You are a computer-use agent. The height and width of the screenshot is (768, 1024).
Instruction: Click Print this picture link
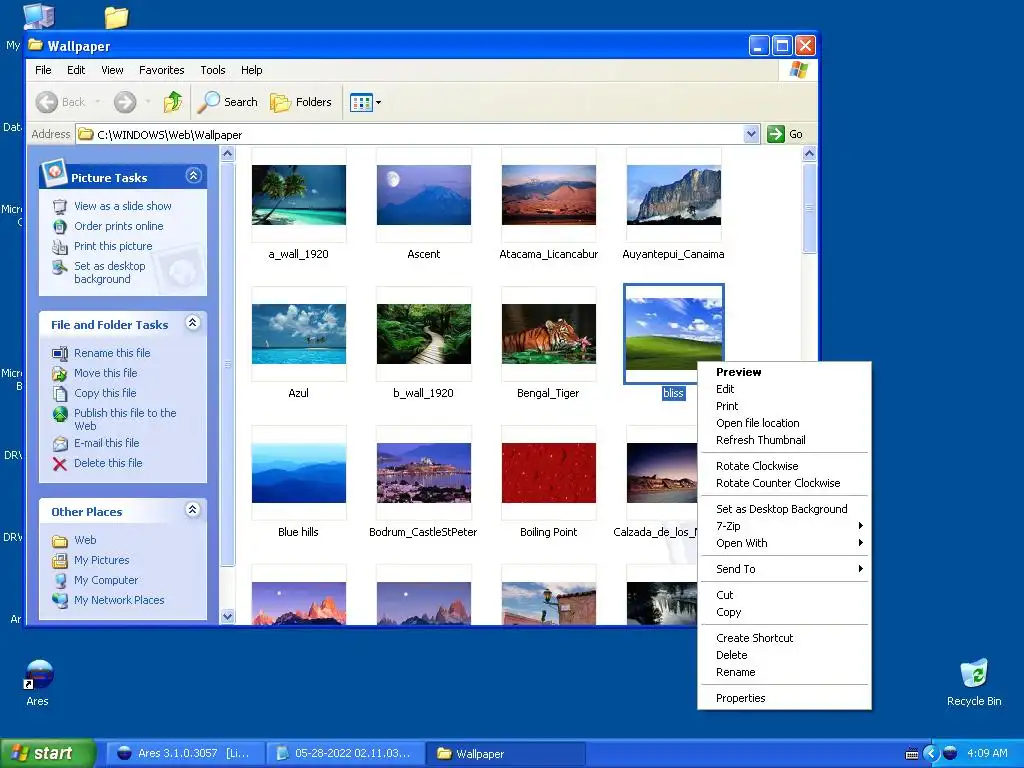tap(113, 246)
